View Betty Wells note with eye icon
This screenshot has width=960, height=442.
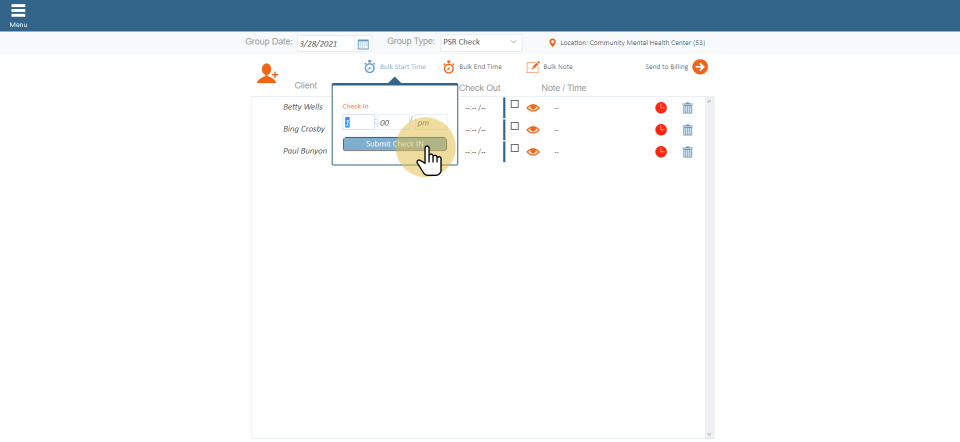pyautogui.click(x=533, y=108)
